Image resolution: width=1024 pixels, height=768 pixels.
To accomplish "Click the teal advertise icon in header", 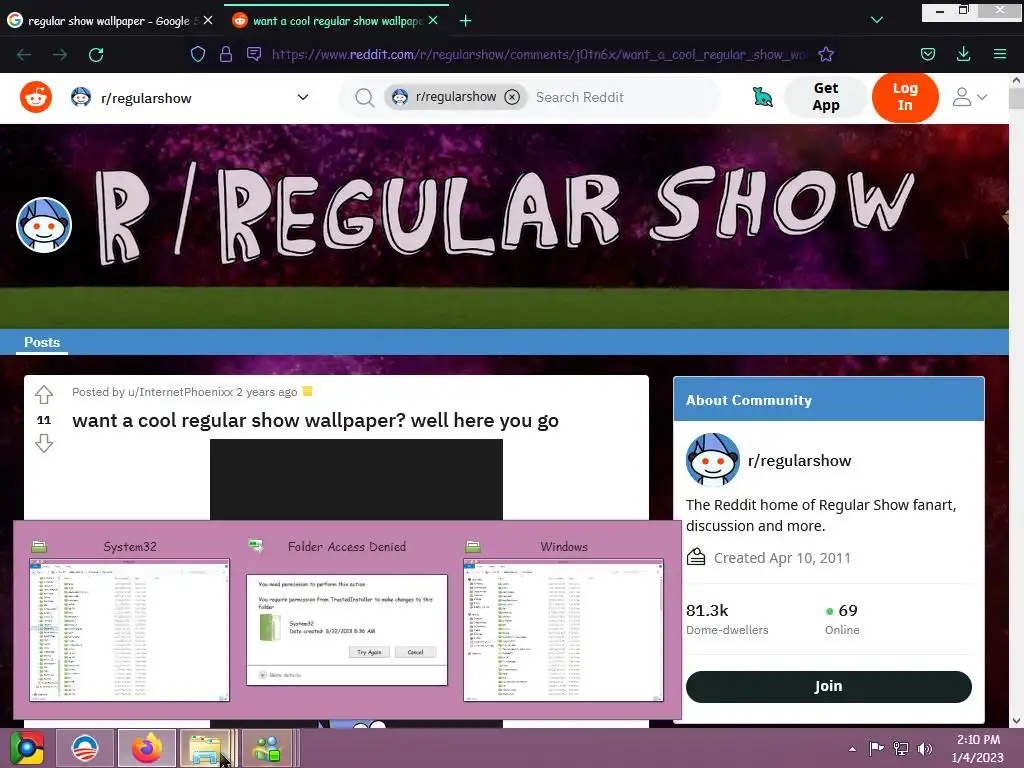I will pyautogui.click(x=762, y=97).
